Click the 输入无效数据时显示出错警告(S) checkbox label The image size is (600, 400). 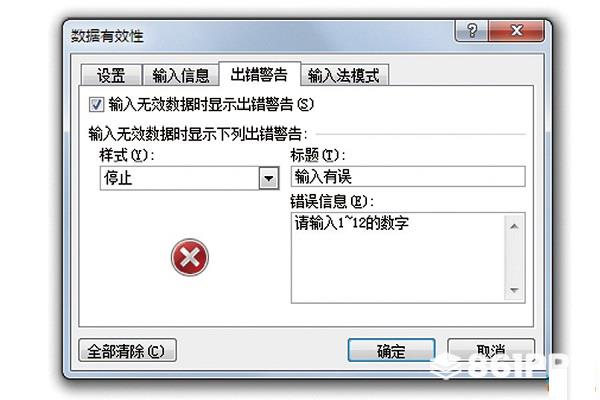pyautogui.click(x=211, y=104)
